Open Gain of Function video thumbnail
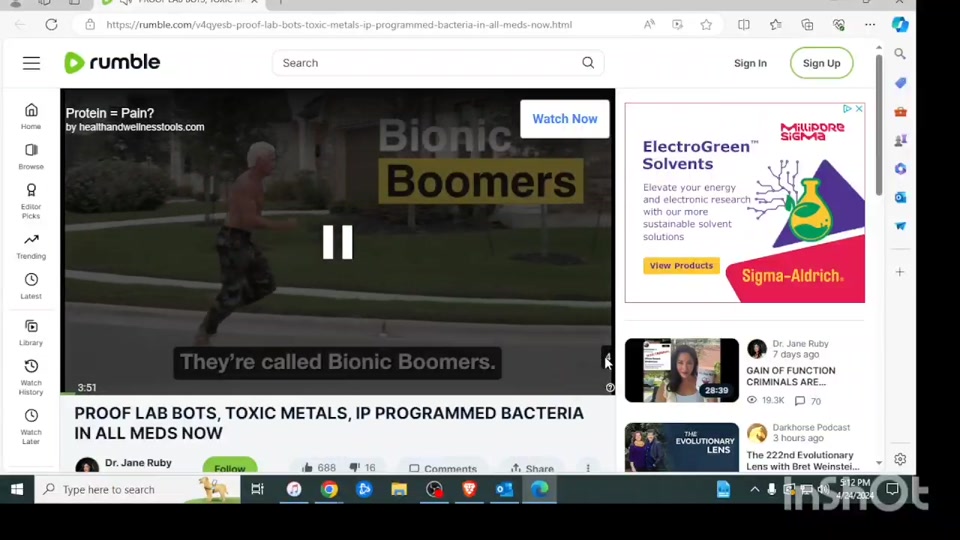 pyautogui.click(x=681, y=370)
